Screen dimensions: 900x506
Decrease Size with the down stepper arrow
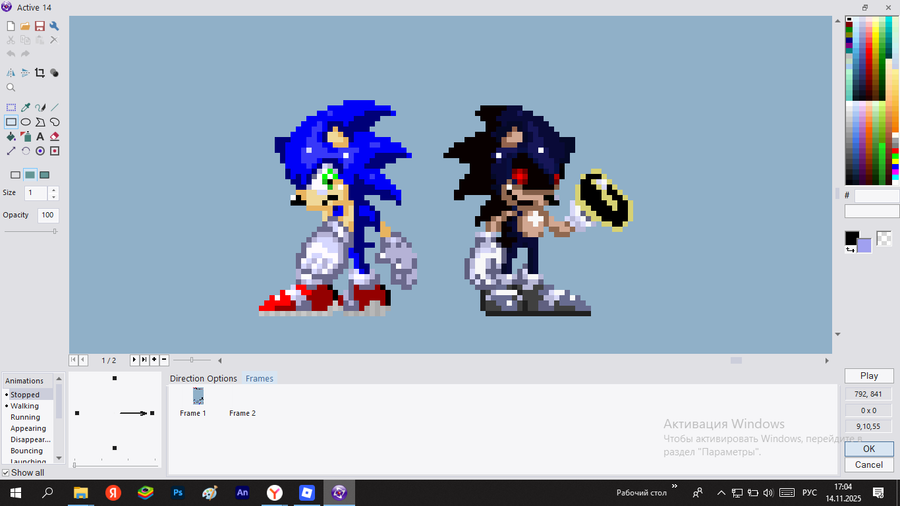[53, 197]
